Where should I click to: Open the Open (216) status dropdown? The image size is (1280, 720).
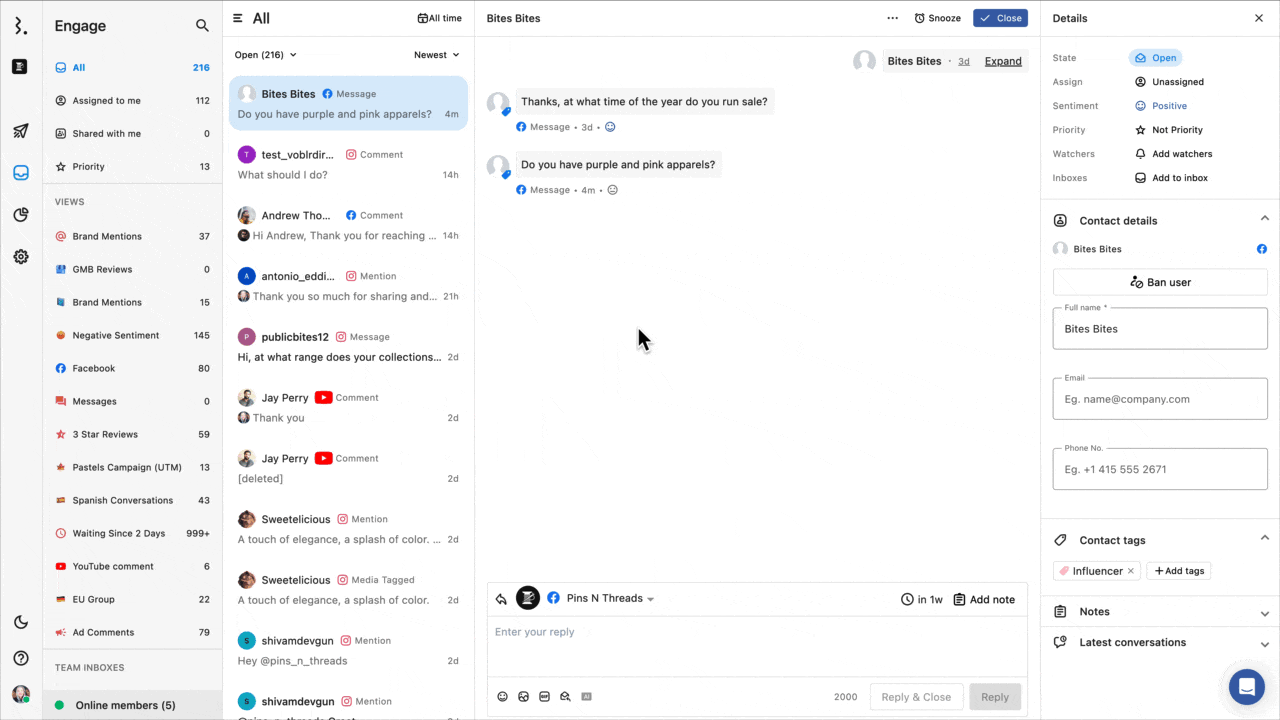[265, 55]
